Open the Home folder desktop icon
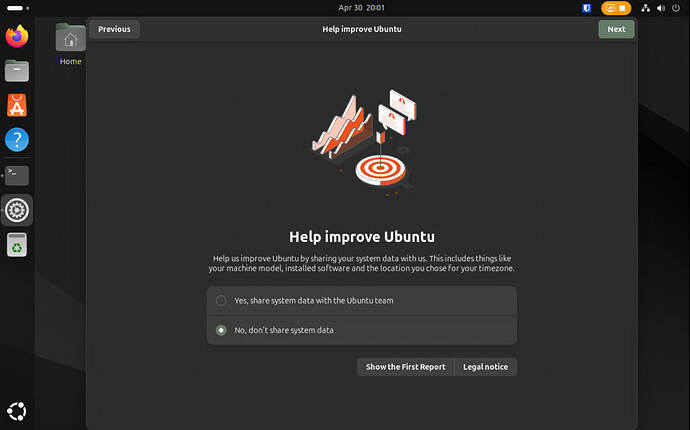 pyautogui.click(x=70, y=44)
